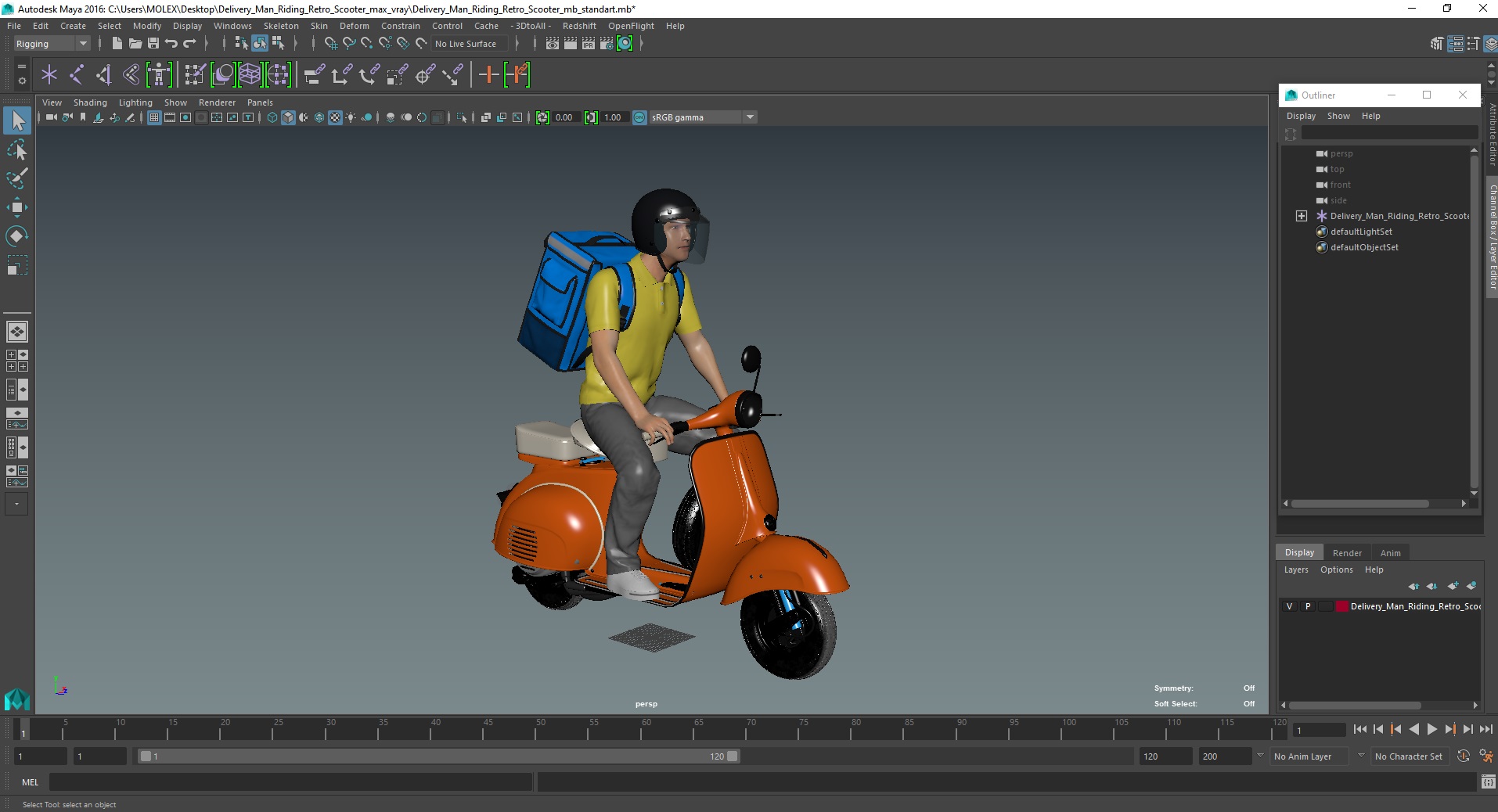Open the Skeleton menu

click(281, 26)
